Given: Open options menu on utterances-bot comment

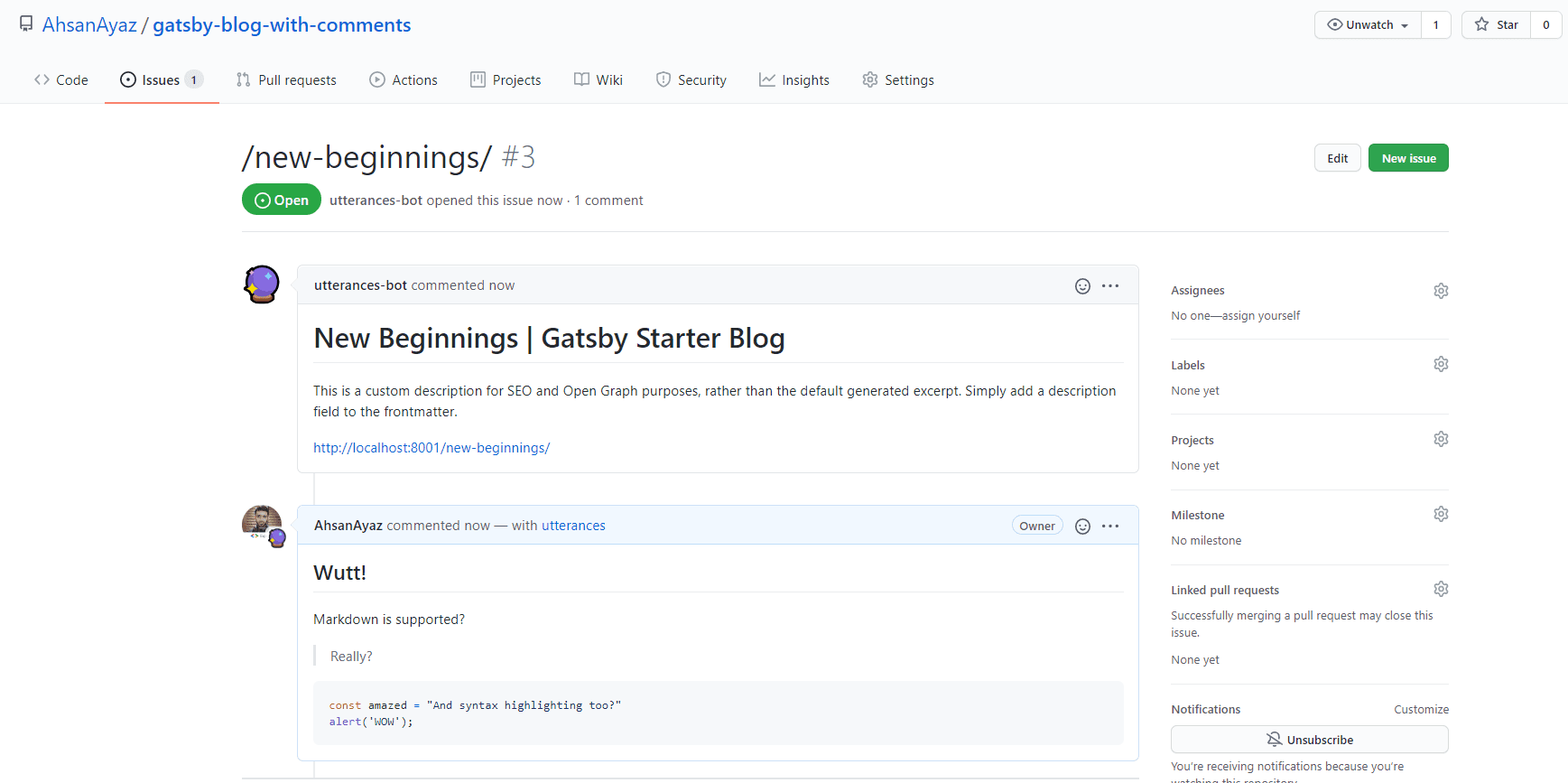Looking at the screenshot, I should [1110, 286].
